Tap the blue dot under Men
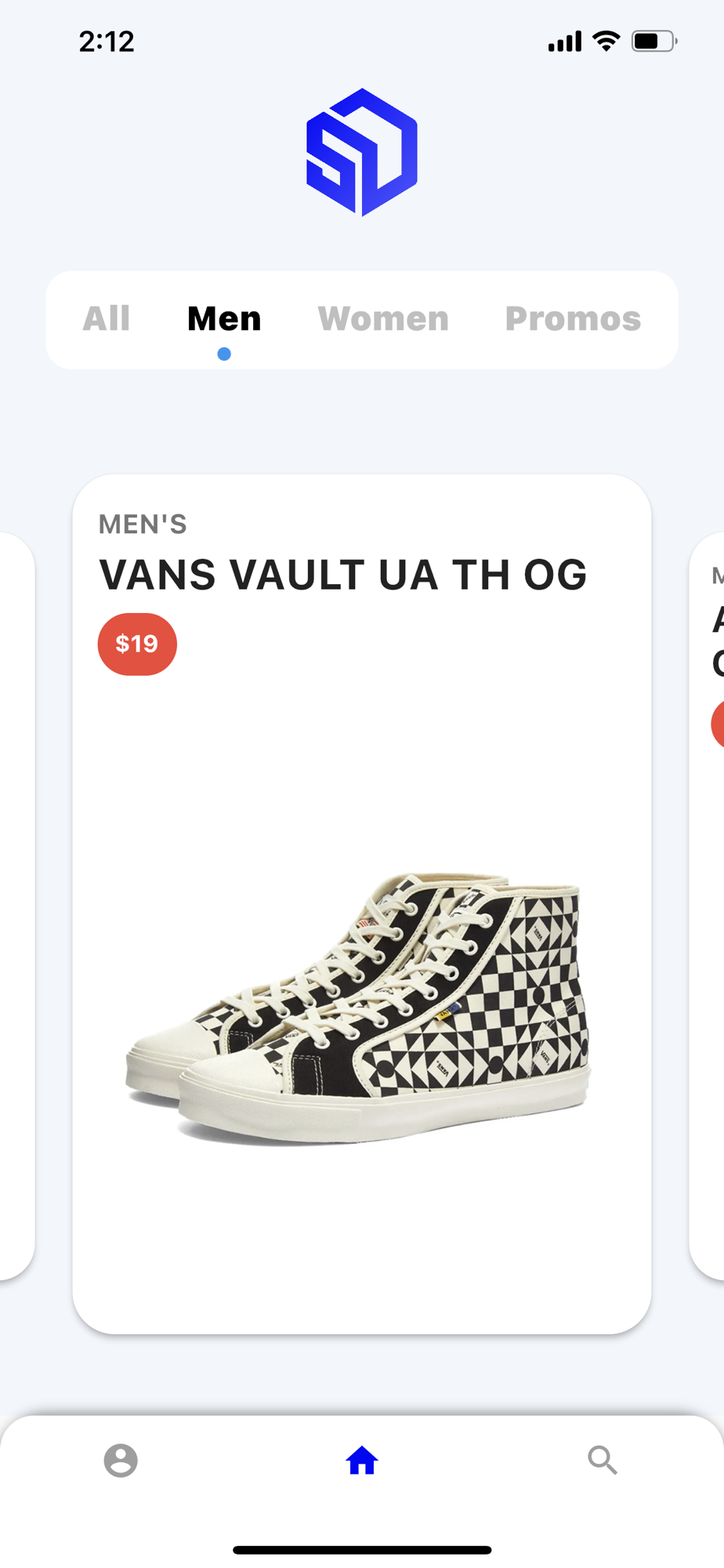 [x=224, y=354]
